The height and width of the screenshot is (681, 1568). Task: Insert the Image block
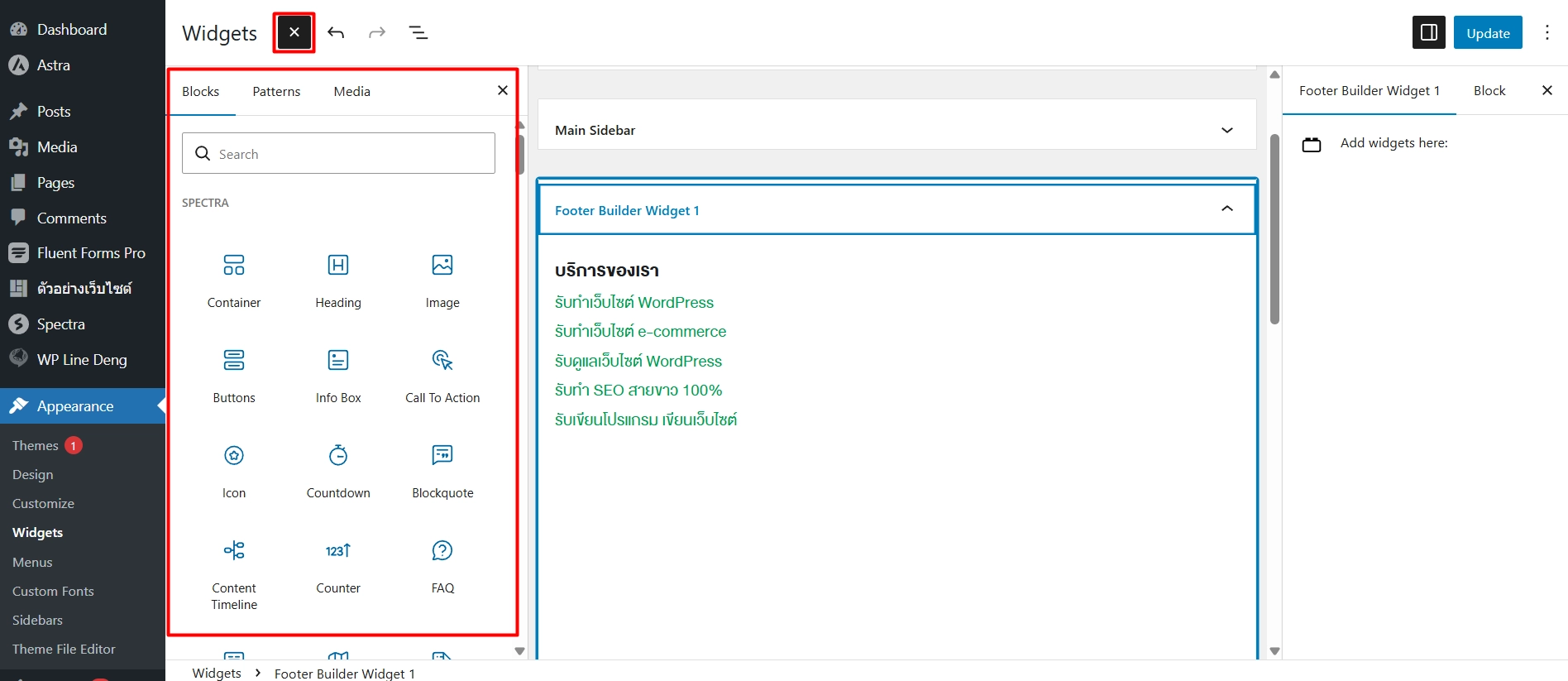442,281
